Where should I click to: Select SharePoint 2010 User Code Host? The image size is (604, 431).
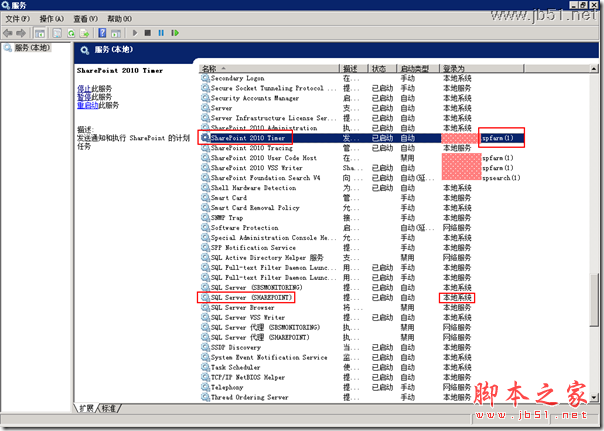263,158
